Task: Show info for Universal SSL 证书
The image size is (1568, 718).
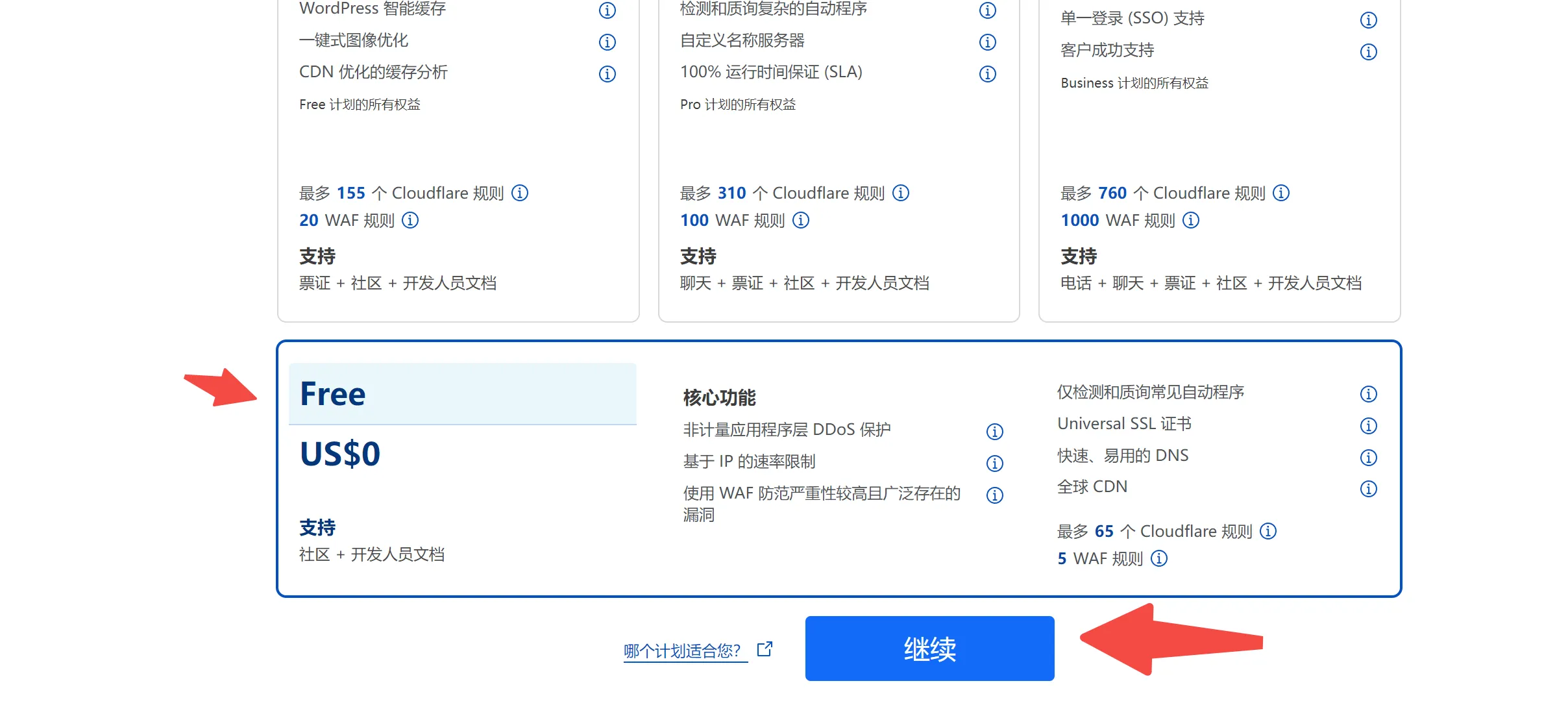Action: [x=1368, y=426]
